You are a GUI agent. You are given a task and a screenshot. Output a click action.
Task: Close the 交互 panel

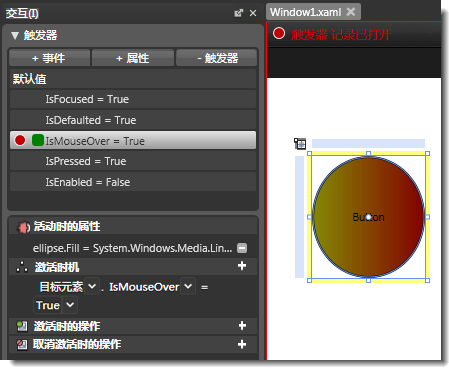253,13
